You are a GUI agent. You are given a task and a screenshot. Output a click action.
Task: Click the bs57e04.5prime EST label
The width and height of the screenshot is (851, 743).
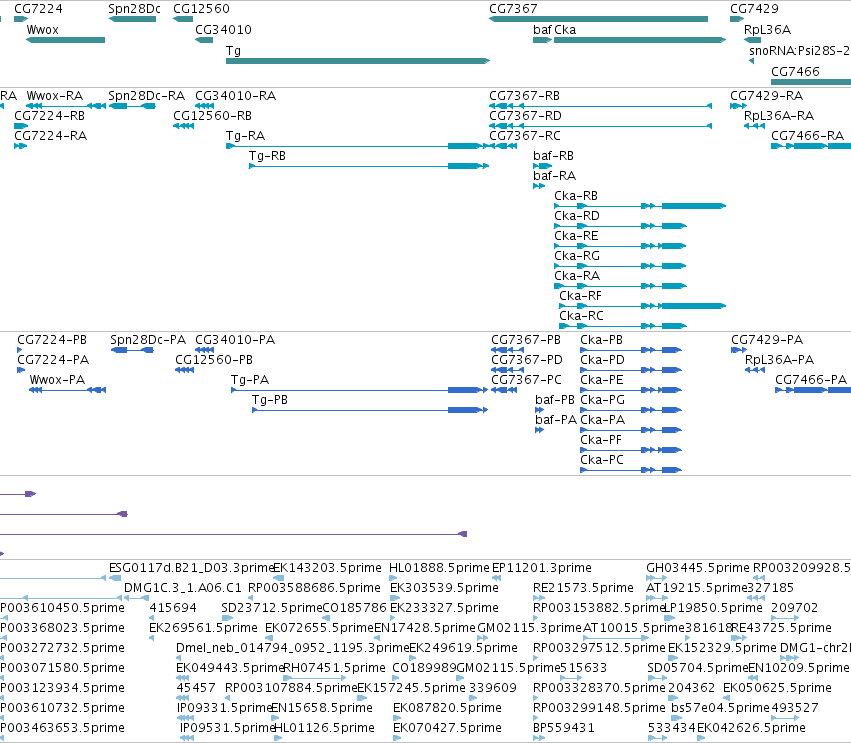point(720,708)
